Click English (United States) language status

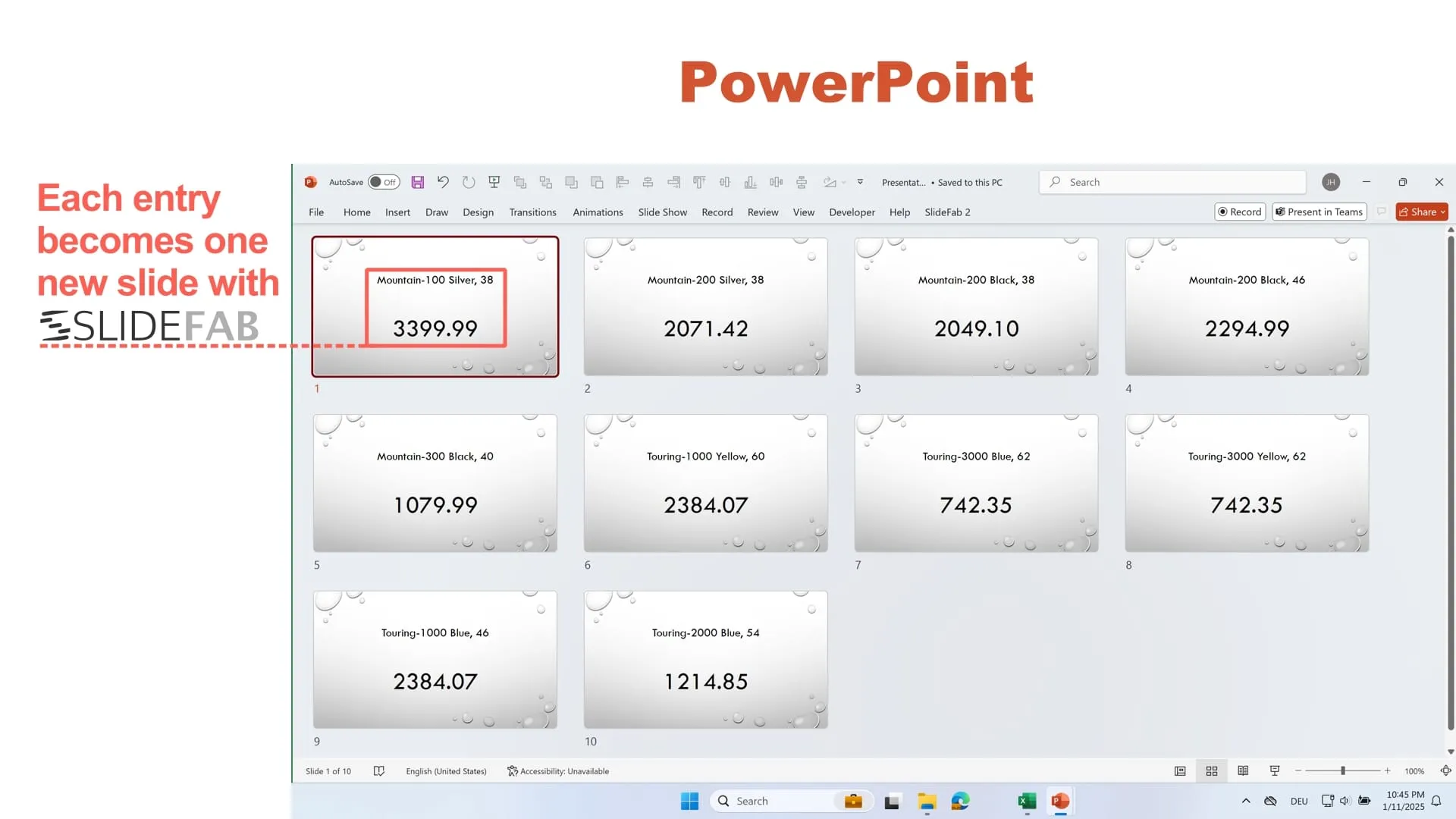click(446, 771)
